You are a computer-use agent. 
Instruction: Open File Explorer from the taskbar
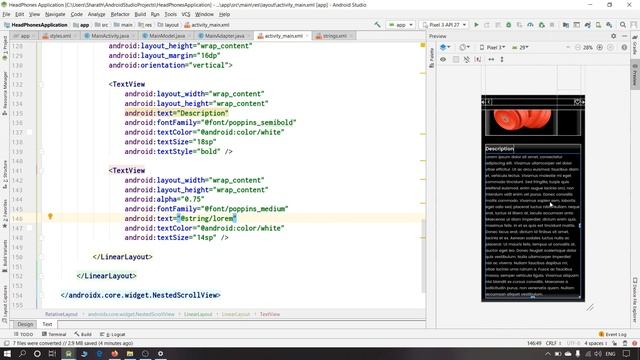click(x=130, y=353)
